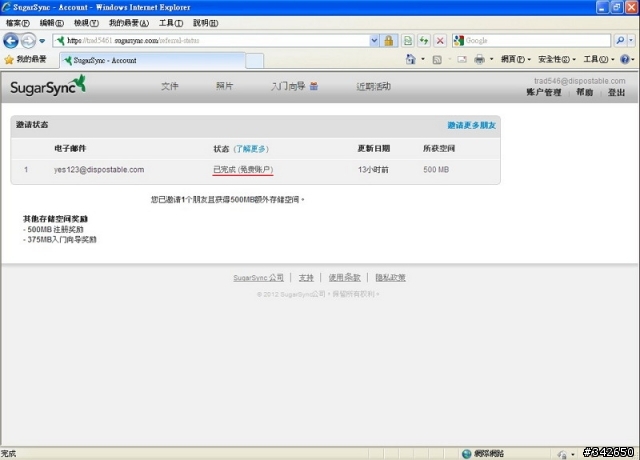Open a new blank tab
This screenshot has width=640, height=460.
[x=255, y=61]
